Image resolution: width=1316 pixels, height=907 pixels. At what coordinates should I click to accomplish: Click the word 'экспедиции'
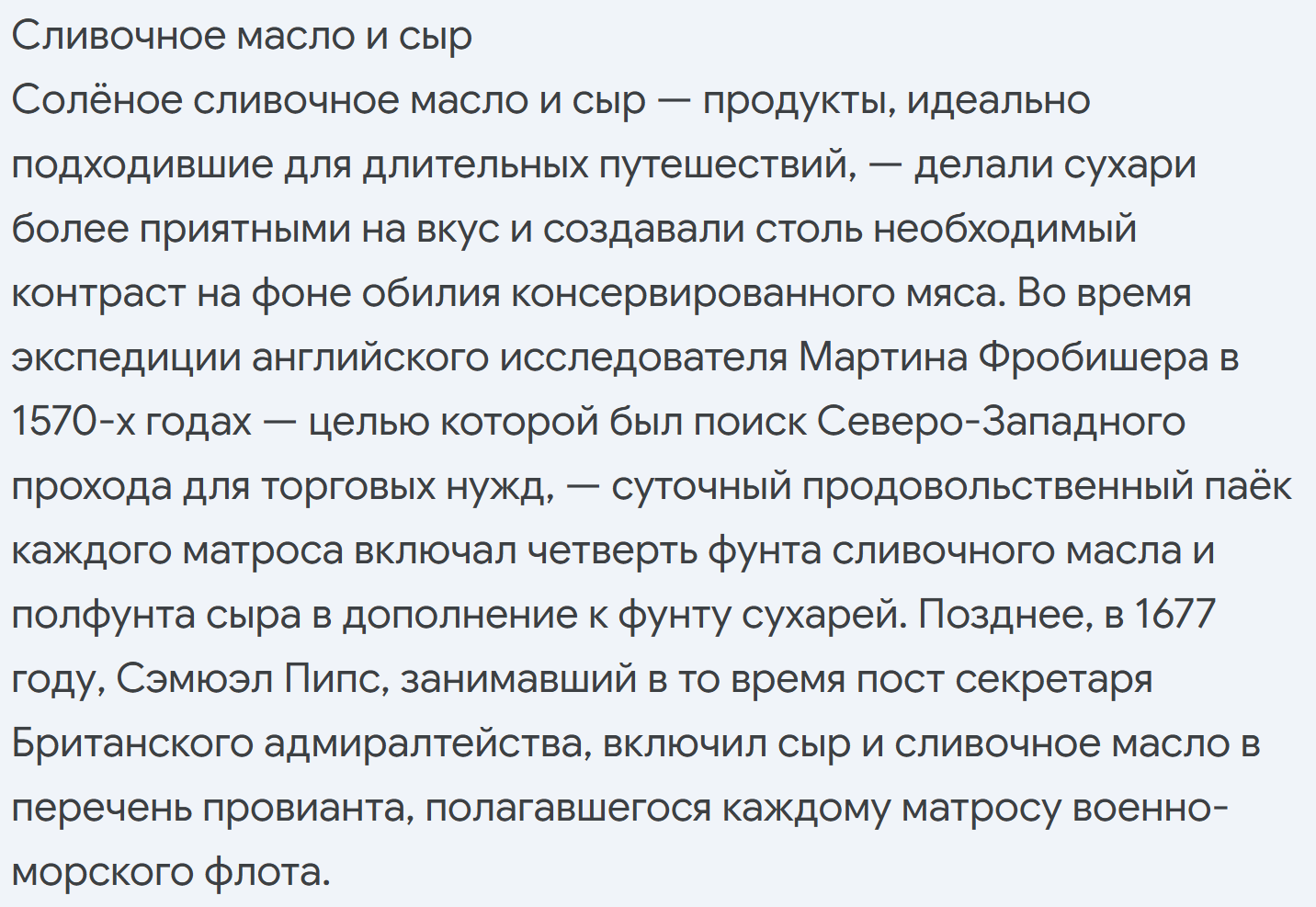pos(125,357)
